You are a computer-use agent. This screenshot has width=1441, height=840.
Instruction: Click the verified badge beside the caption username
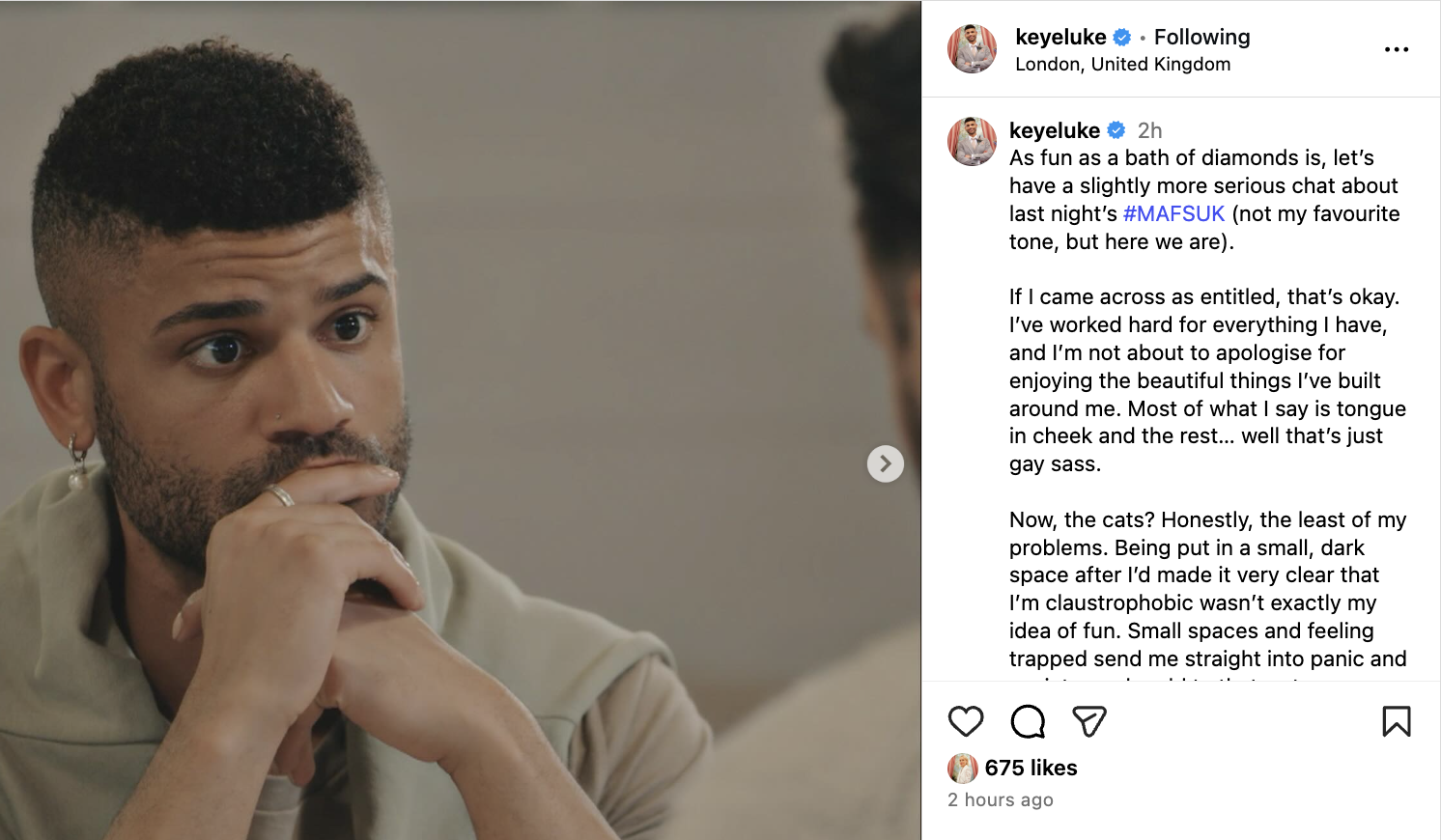(1116, 130)
